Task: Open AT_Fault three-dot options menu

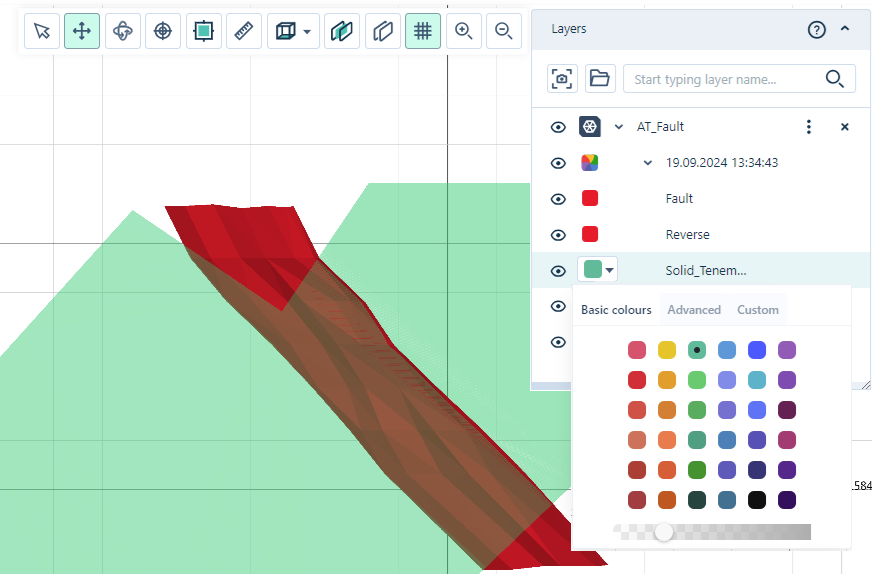Action: [809, 127]
